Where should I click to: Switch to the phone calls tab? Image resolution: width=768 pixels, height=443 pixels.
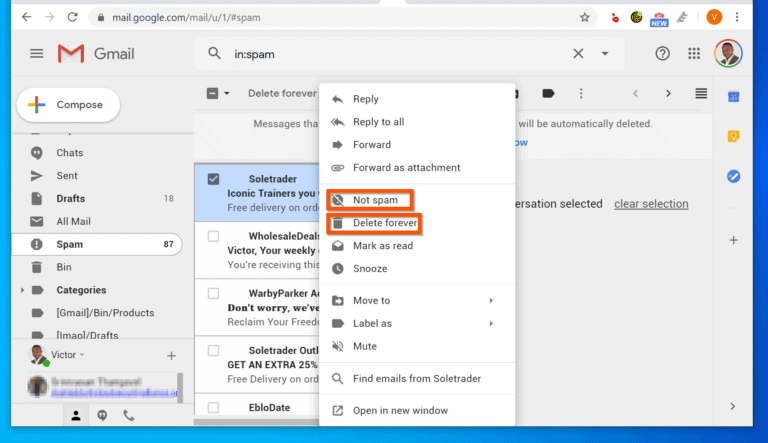pyautogui.click(x=128, y=416)
